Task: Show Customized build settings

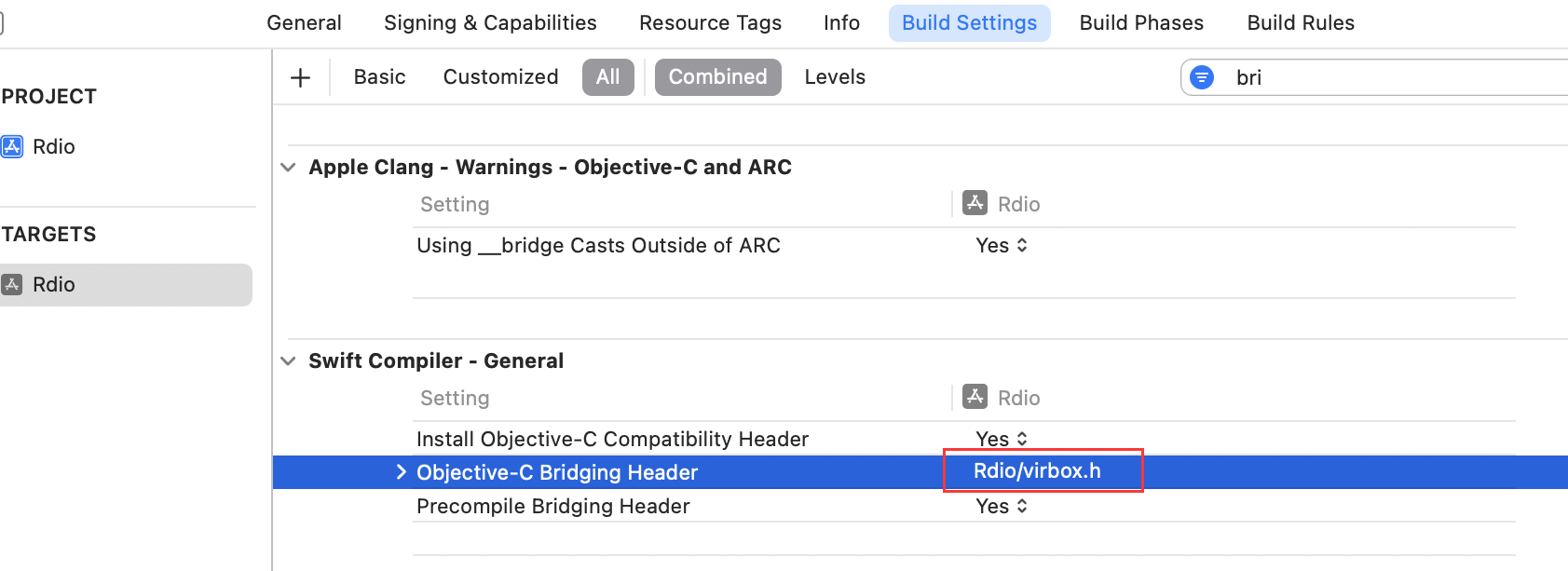Action: tap(500, 77)
